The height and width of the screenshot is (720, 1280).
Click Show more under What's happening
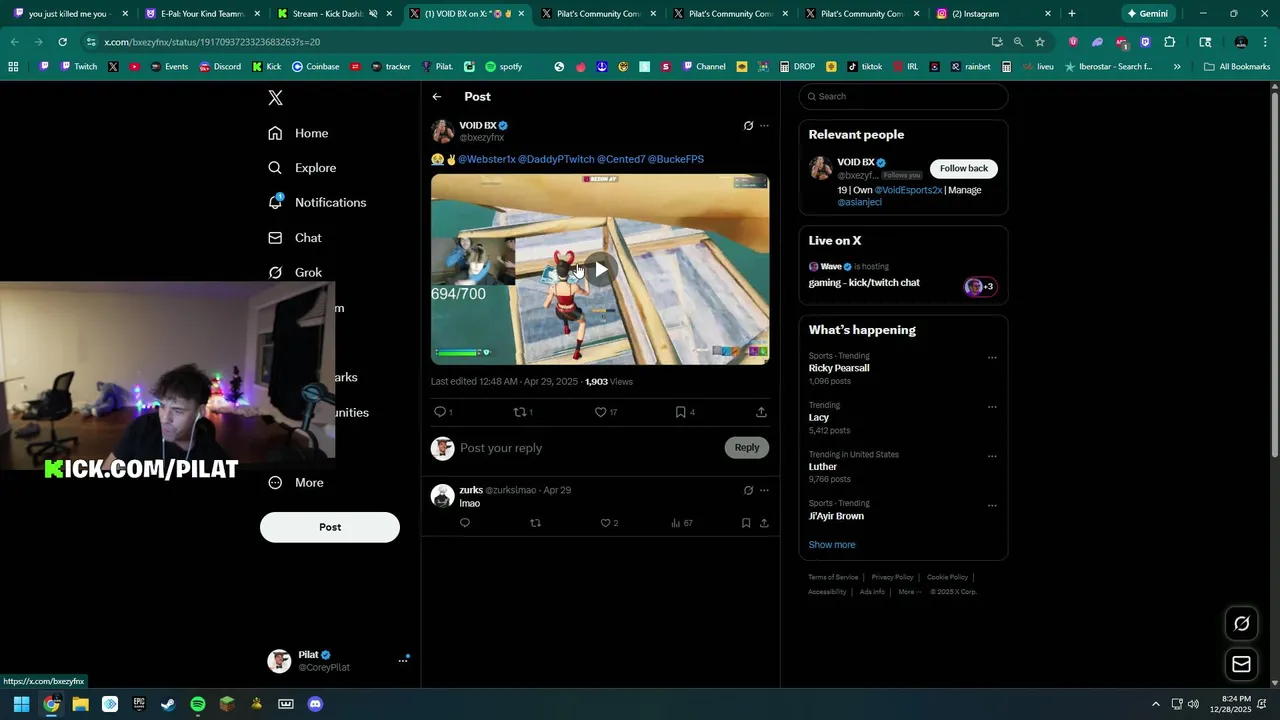click(832, 545)
